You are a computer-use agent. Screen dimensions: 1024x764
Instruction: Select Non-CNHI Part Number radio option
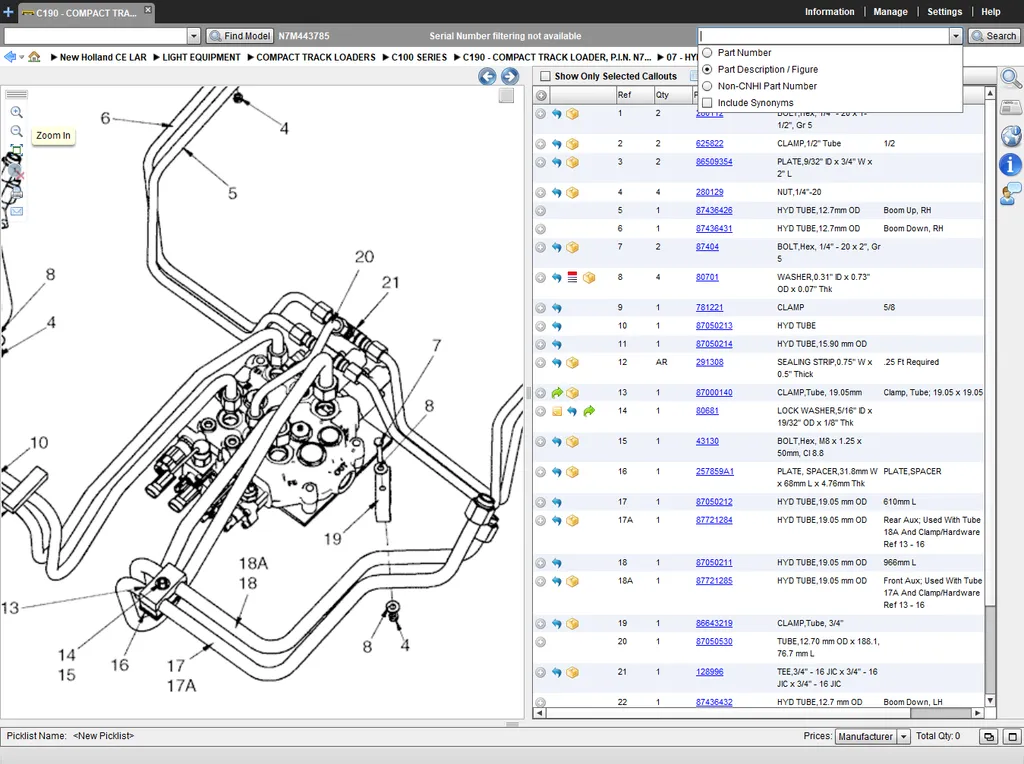[x=708, y=86]
